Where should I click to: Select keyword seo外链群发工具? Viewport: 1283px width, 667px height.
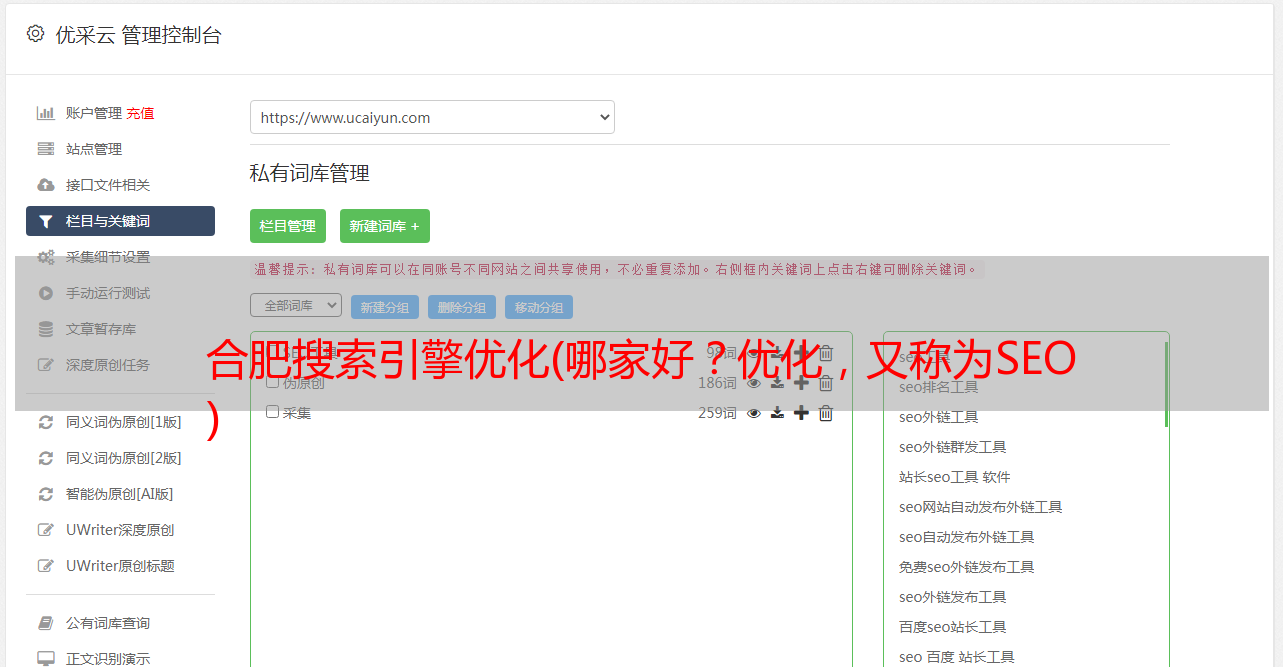(x=953, y=447)
